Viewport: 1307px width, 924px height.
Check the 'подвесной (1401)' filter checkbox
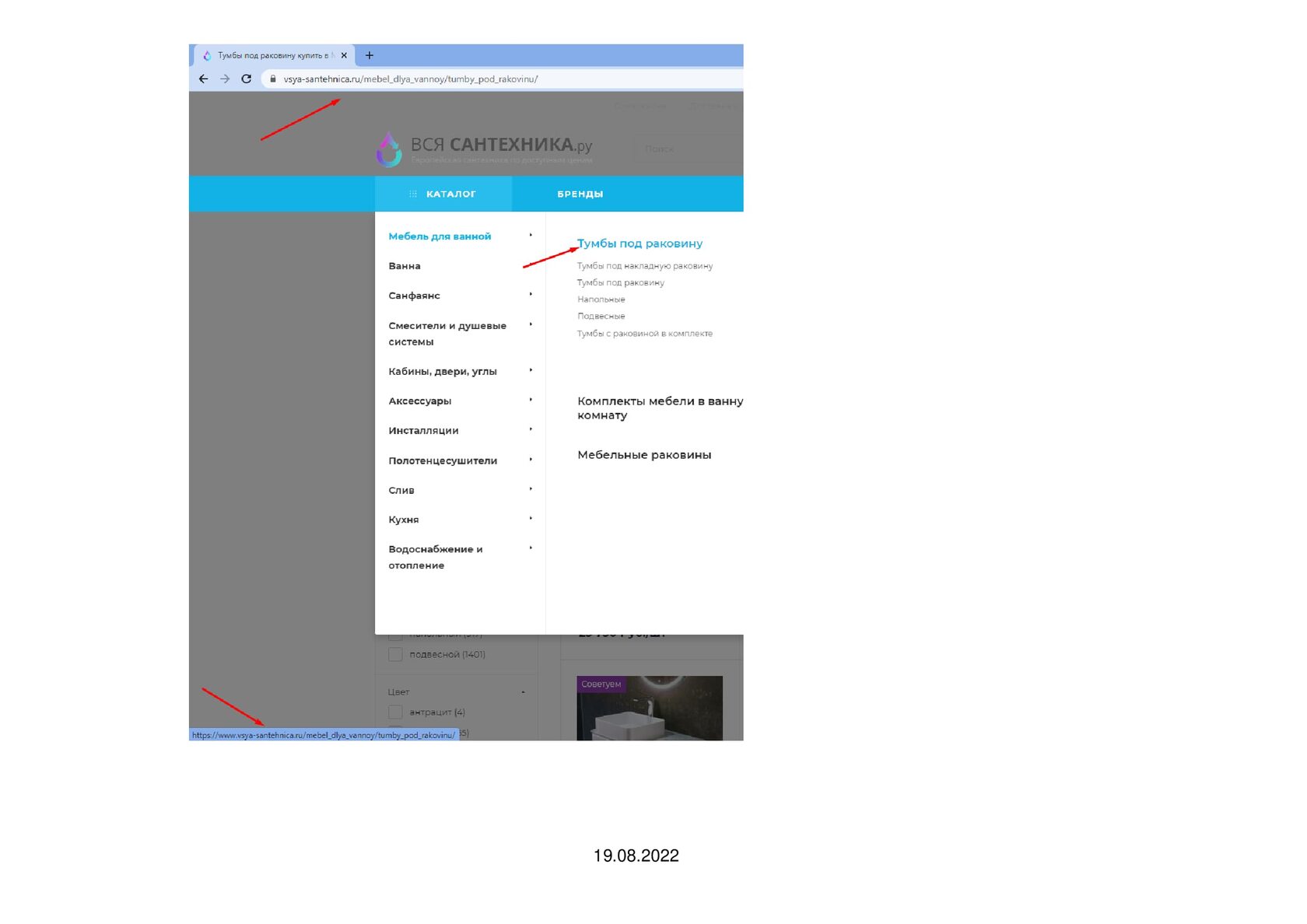(x=395, y=655)
